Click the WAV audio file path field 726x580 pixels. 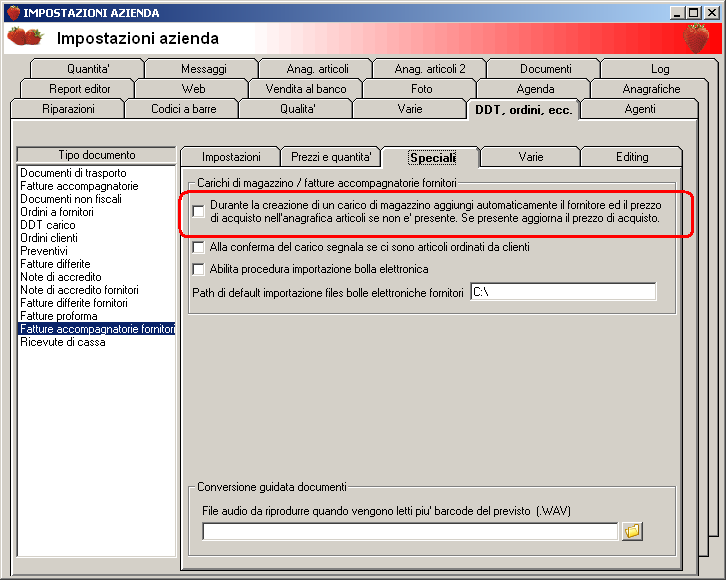[410, 531]
